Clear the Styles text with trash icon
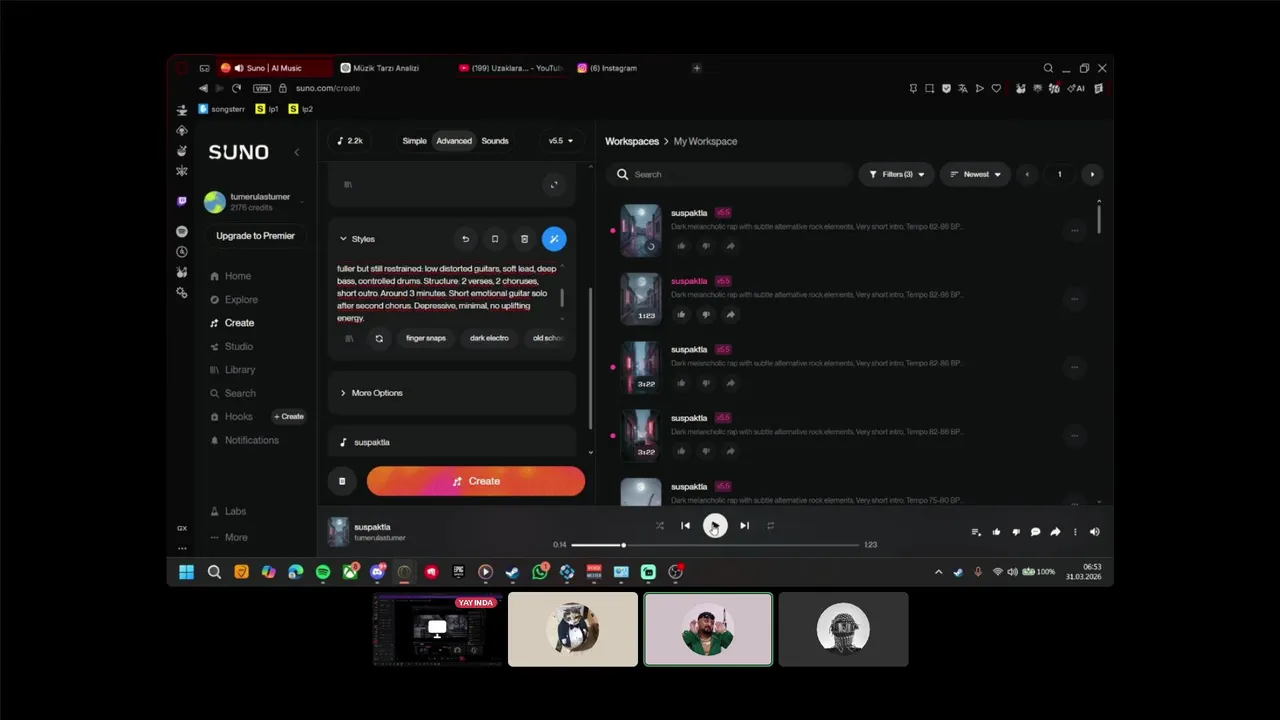The image size is (1280, 720). 524,239
